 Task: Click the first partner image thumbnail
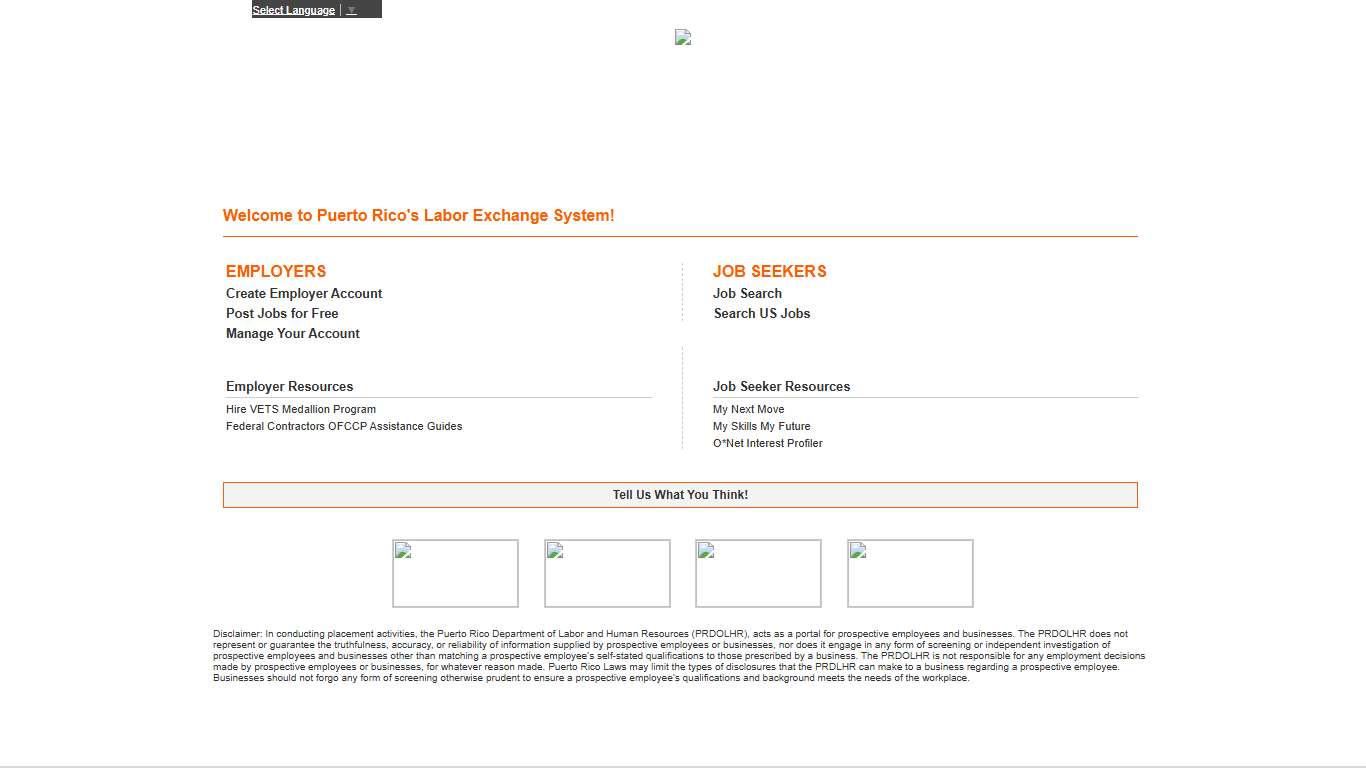455,573
